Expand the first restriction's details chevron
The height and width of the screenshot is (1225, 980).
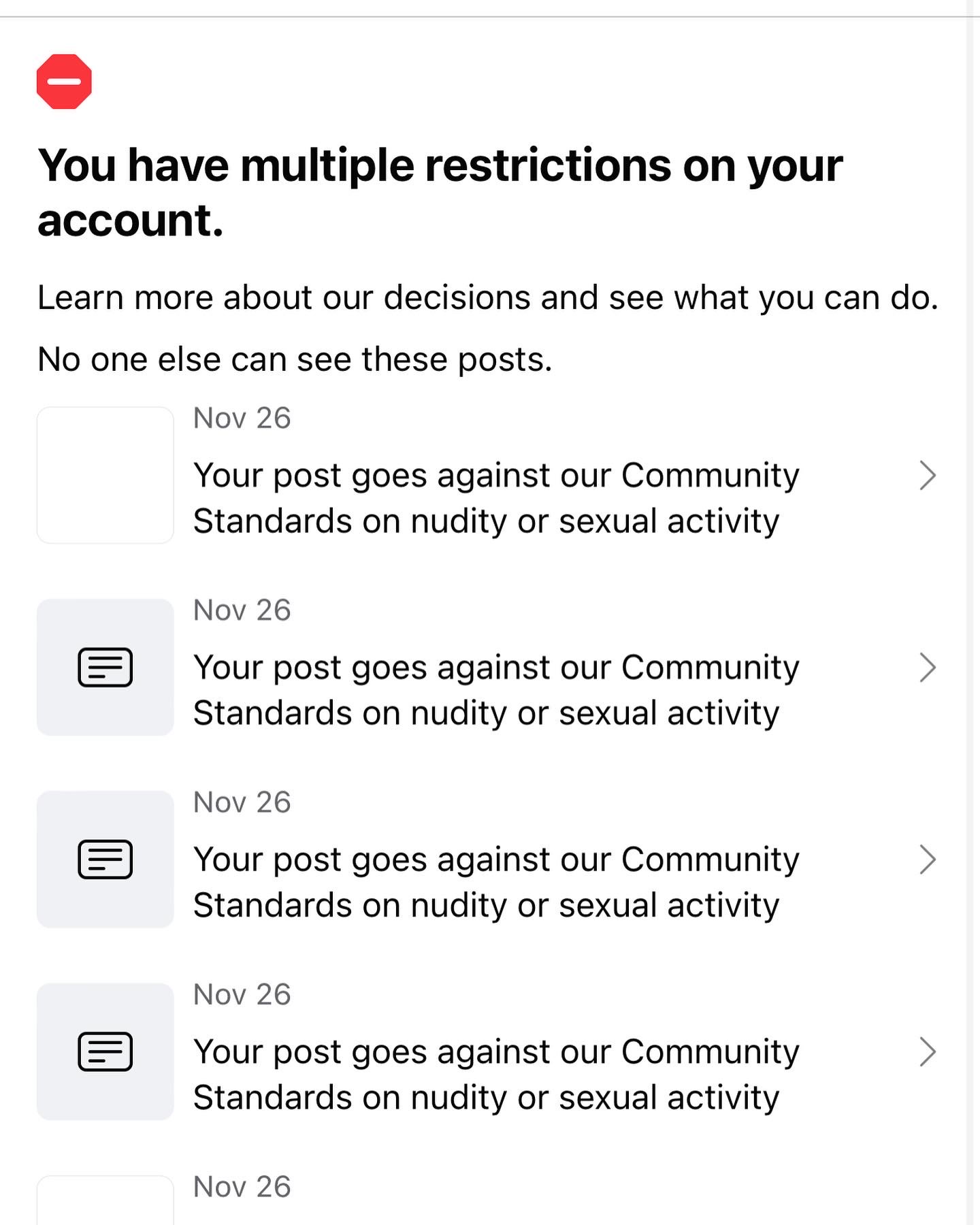point(928,476)
